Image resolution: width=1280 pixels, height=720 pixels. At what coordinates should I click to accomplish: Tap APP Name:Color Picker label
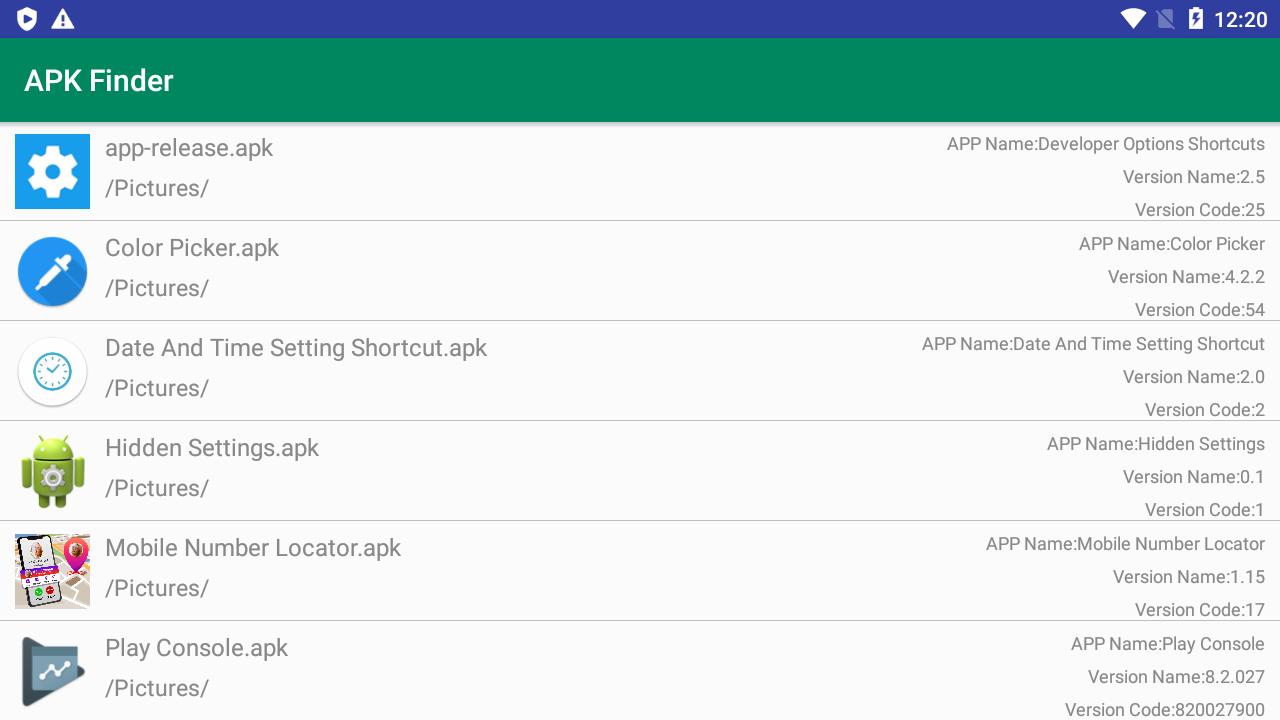pyautogui.click(x=1172, y=244)
